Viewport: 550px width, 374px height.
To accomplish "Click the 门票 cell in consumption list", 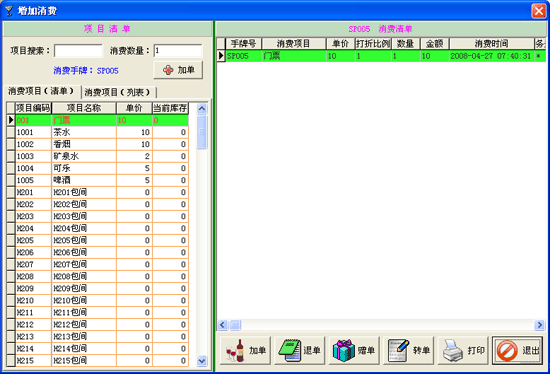I will point(294,56).
